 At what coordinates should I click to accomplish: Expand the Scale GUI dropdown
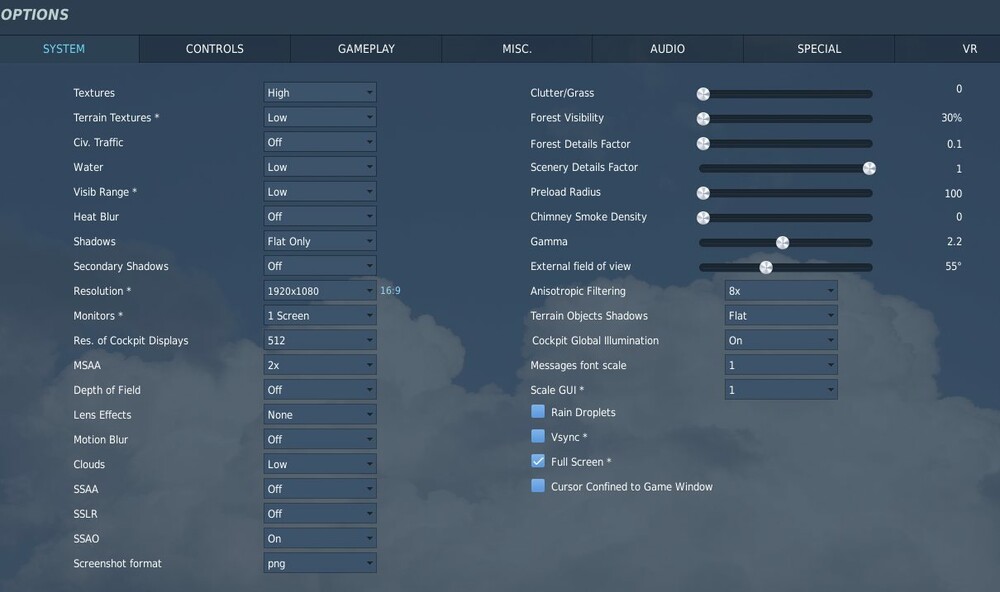point(781,390)
